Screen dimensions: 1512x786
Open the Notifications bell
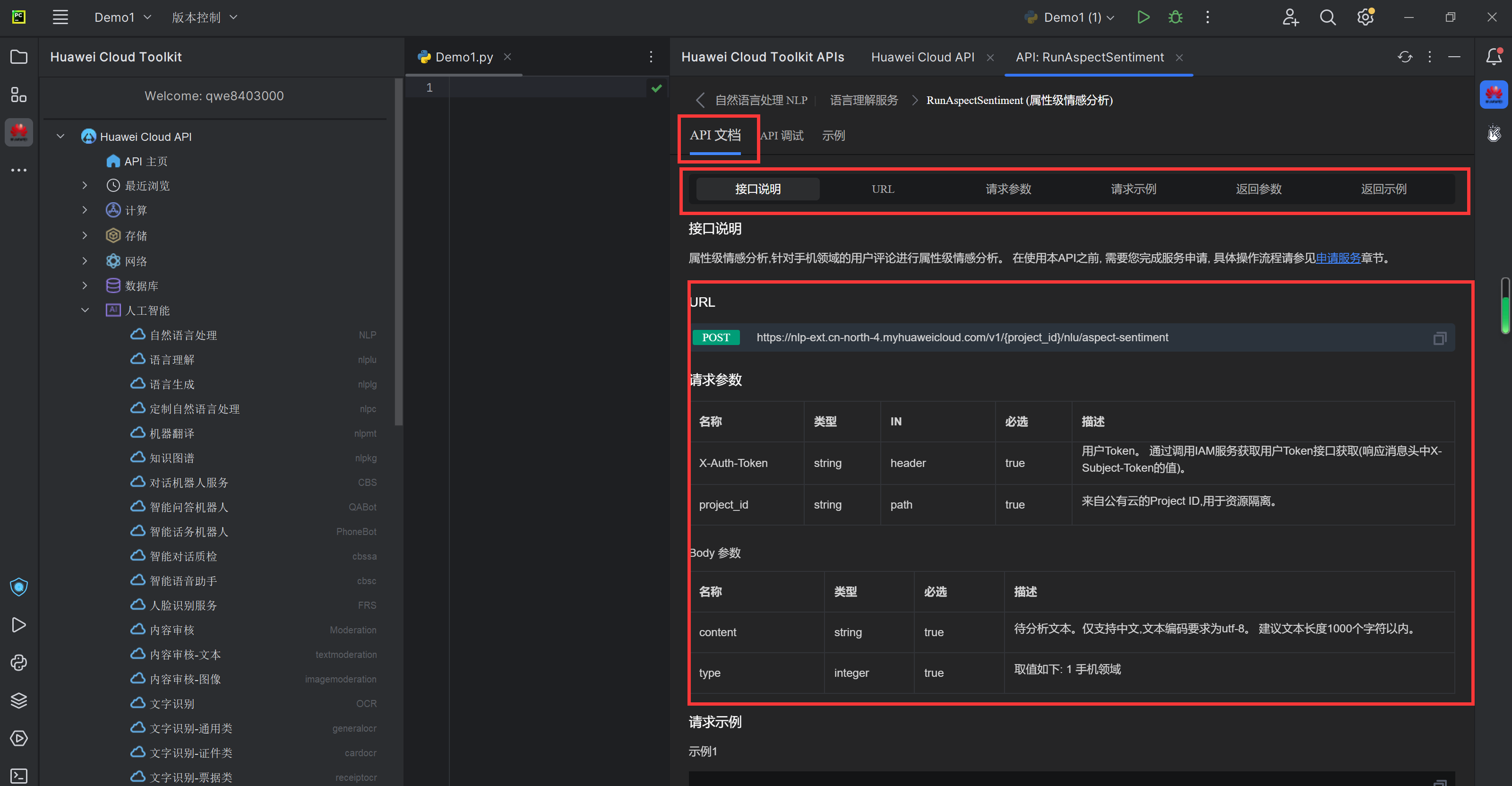tap(1494, 56)
